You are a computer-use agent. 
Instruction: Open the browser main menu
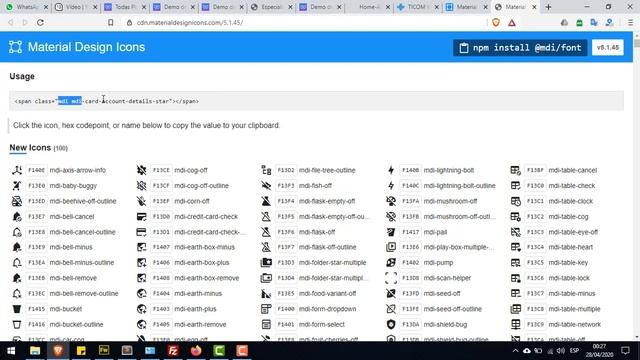[x=630, y=22]
